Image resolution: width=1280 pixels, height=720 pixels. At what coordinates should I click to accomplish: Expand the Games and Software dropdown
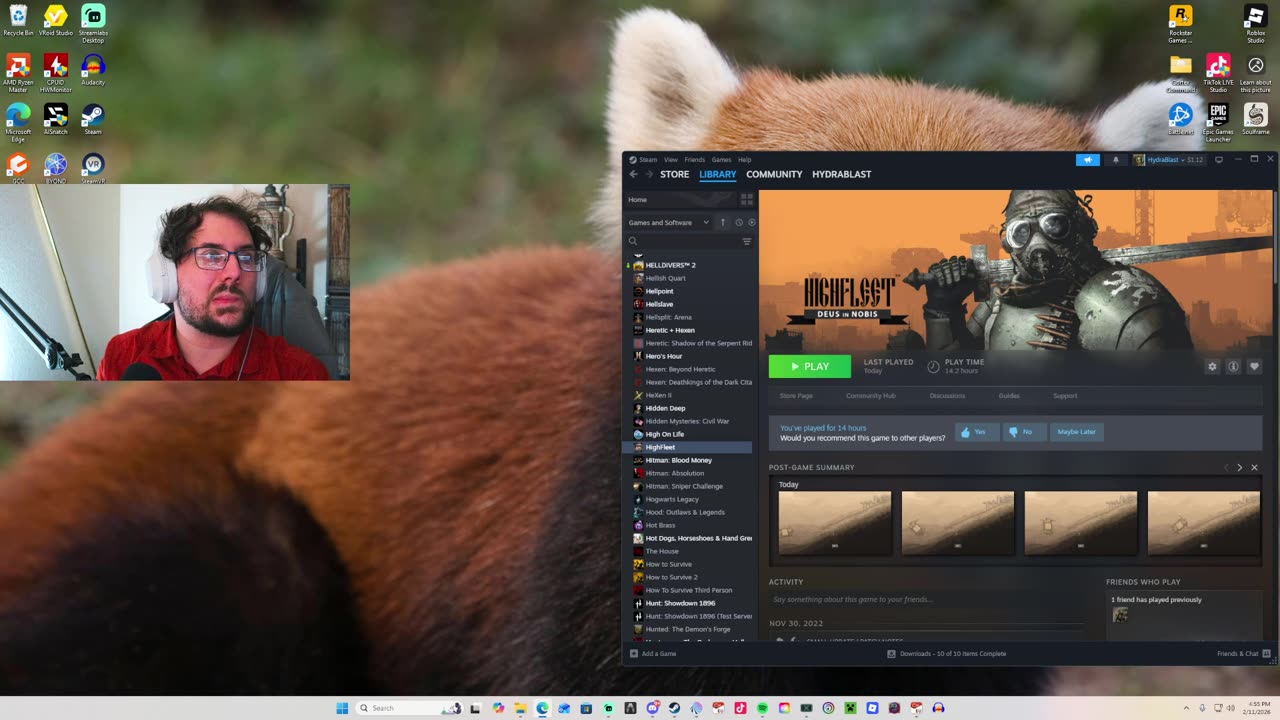[x=669, y=223]
